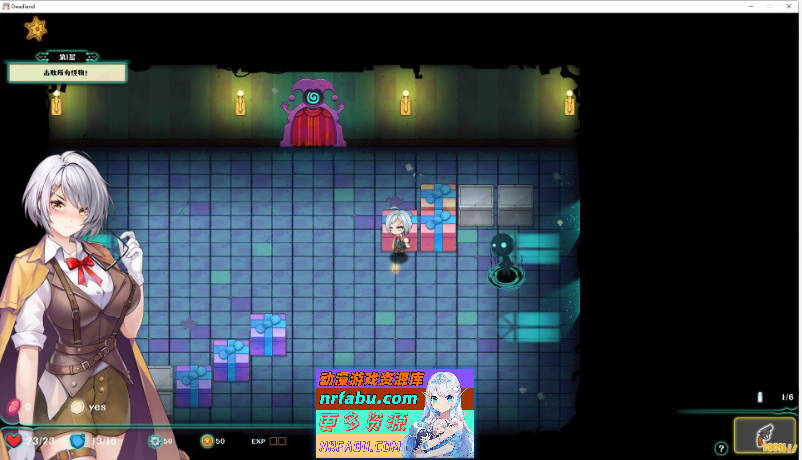Click the blue shield armor icon
The height and width of the screenshot is (460, 802).
[x=77, y=440]
